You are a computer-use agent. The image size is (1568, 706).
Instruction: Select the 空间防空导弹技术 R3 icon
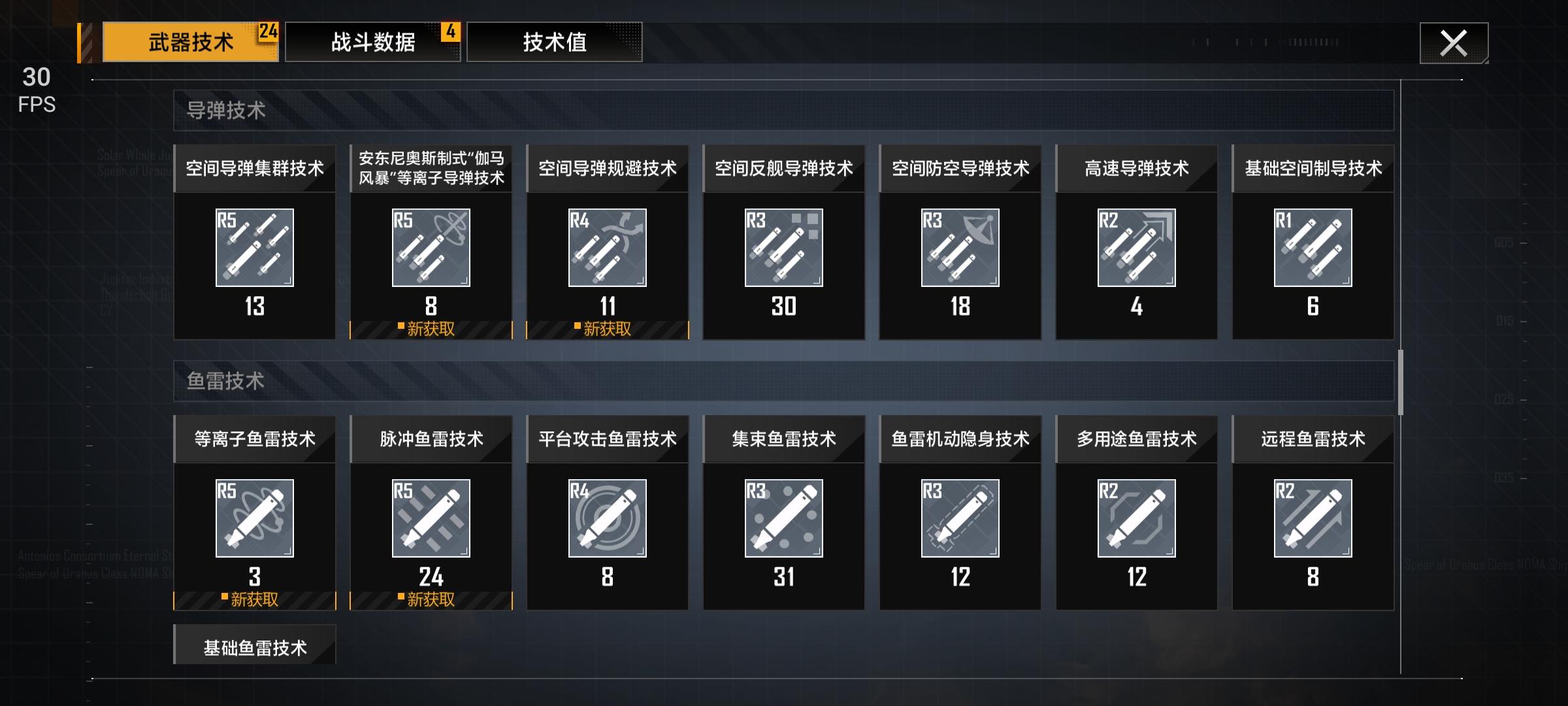[960, 248]
